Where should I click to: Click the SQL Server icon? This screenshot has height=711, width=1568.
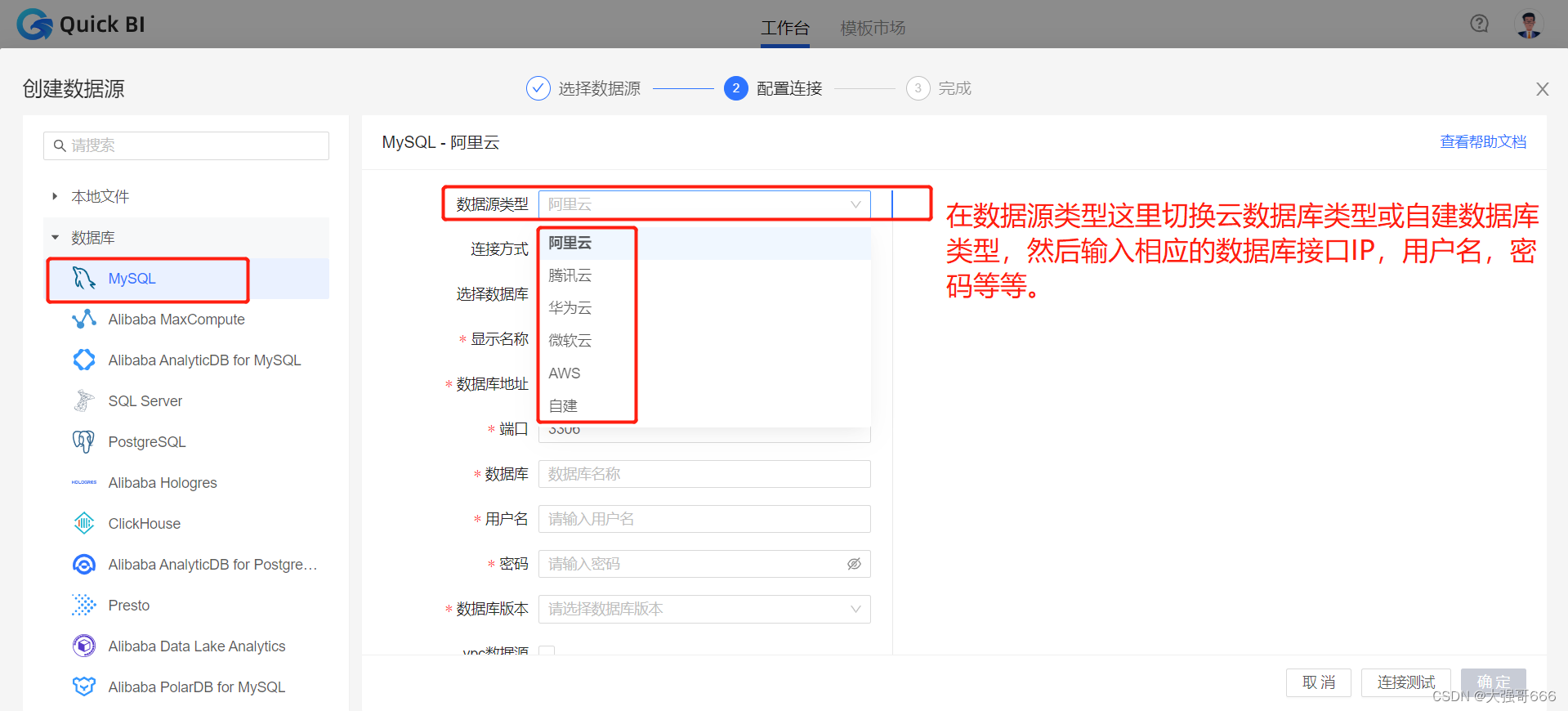point(84,401)
